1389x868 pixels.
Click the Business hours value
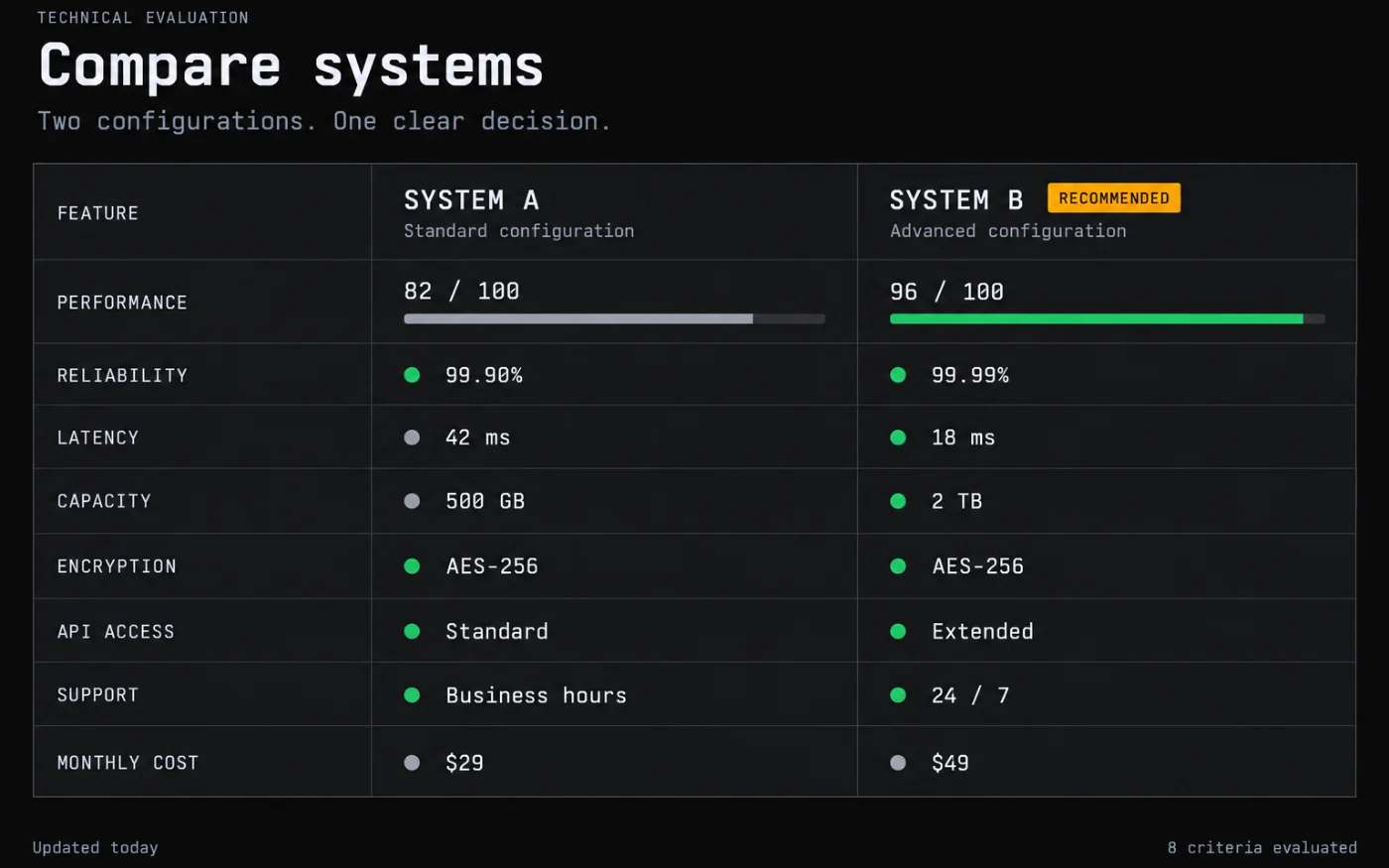[536, 695]
